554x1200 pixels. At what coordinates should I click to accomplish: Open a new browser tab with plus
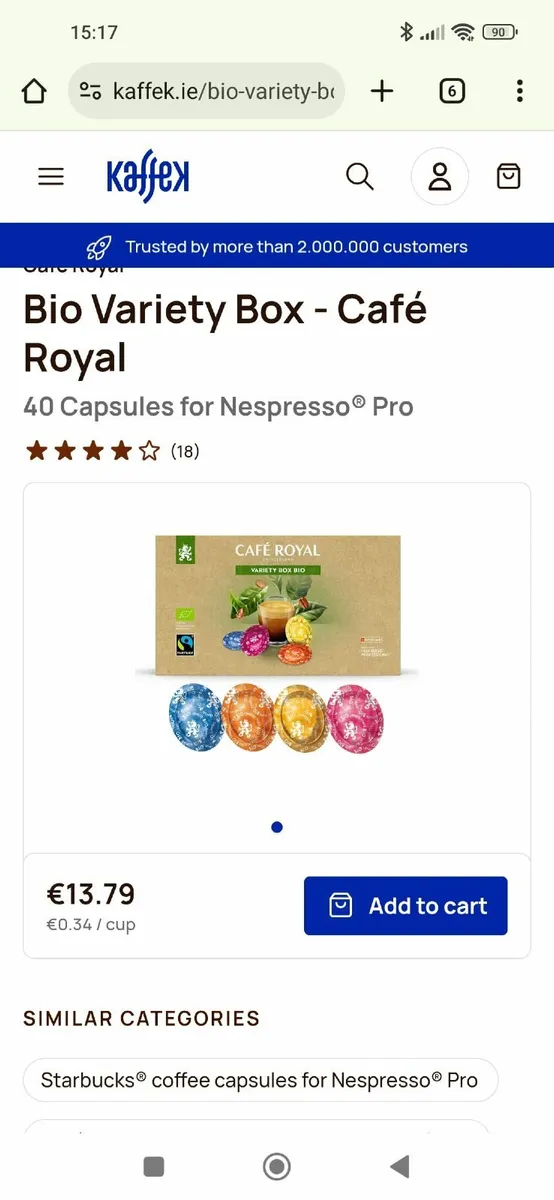[382, 92]
